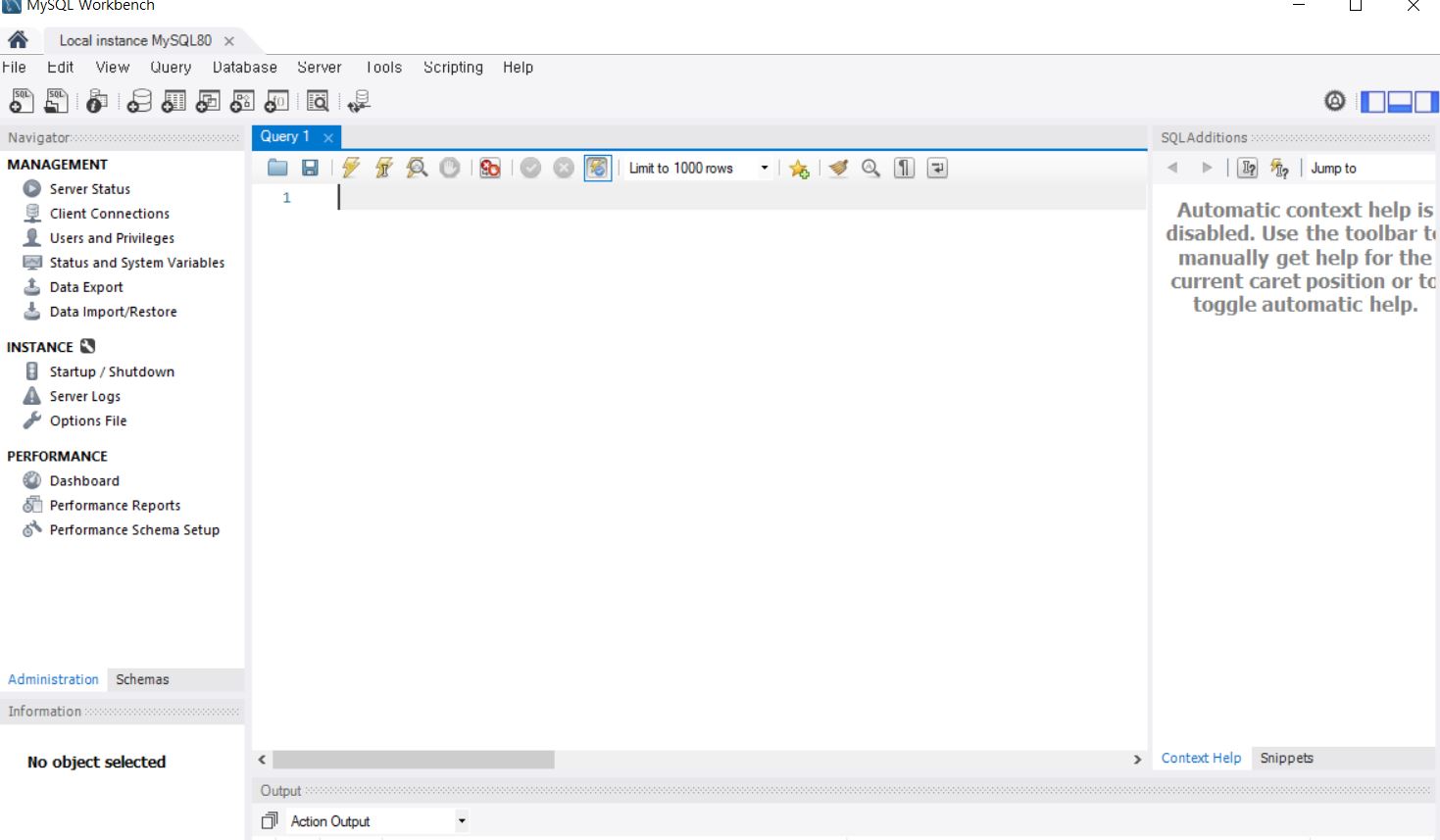1440x840 pixels.
Task: Commit the transaction check icon
Action: [x=530, y=168]
